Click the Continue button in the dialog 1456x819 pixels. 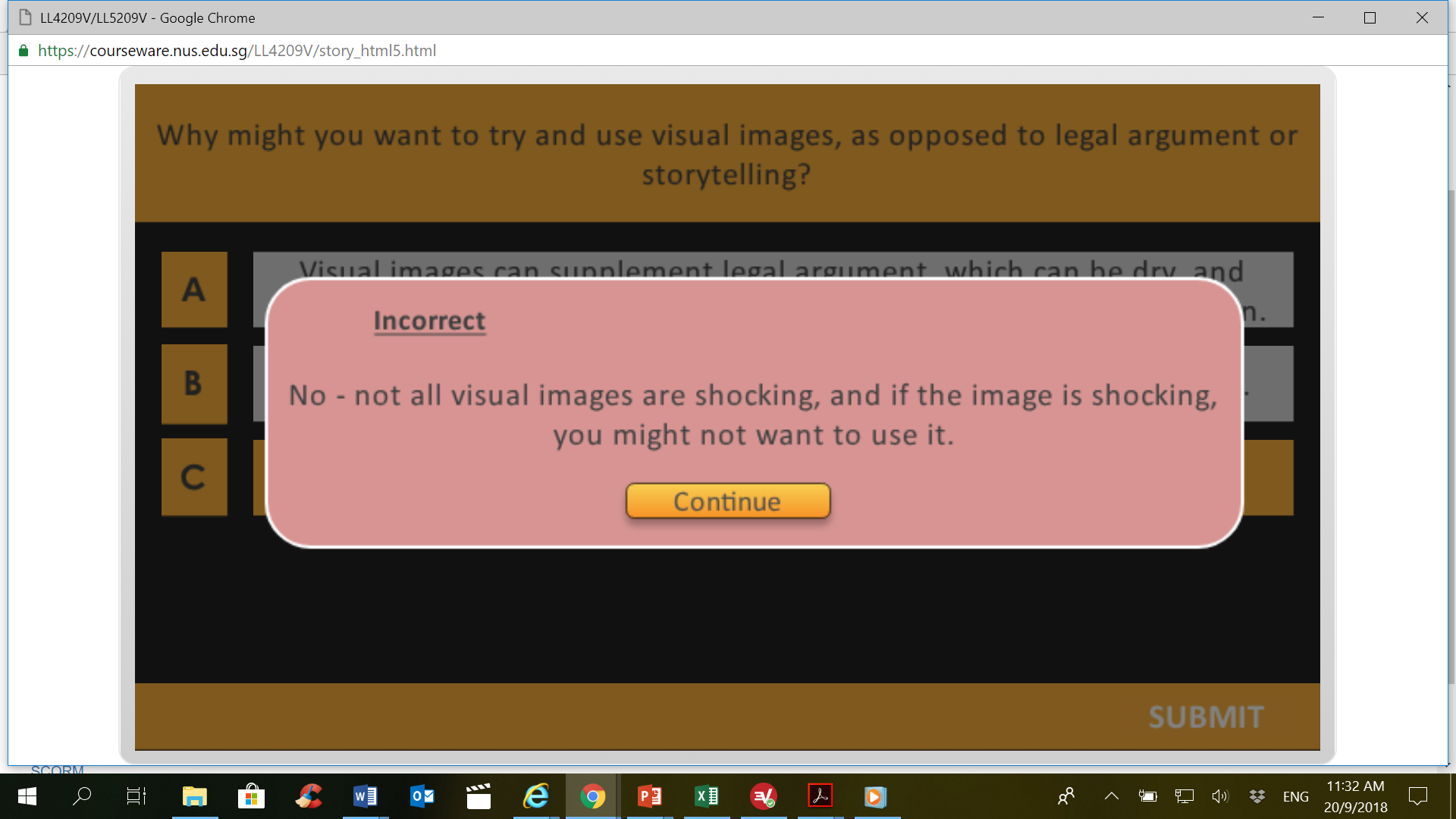point(727,501)
